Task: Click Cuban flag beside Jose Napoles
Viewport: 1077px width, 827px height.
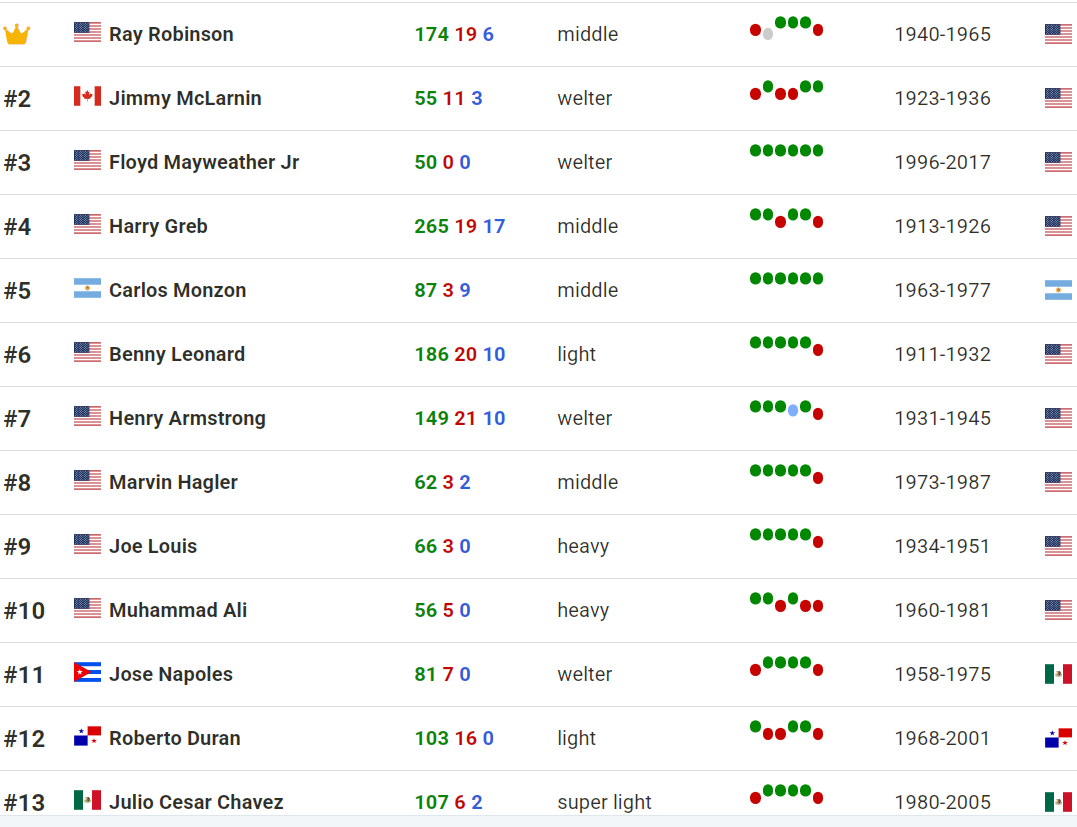Action: pyautogui.click(x=87, y=673)
